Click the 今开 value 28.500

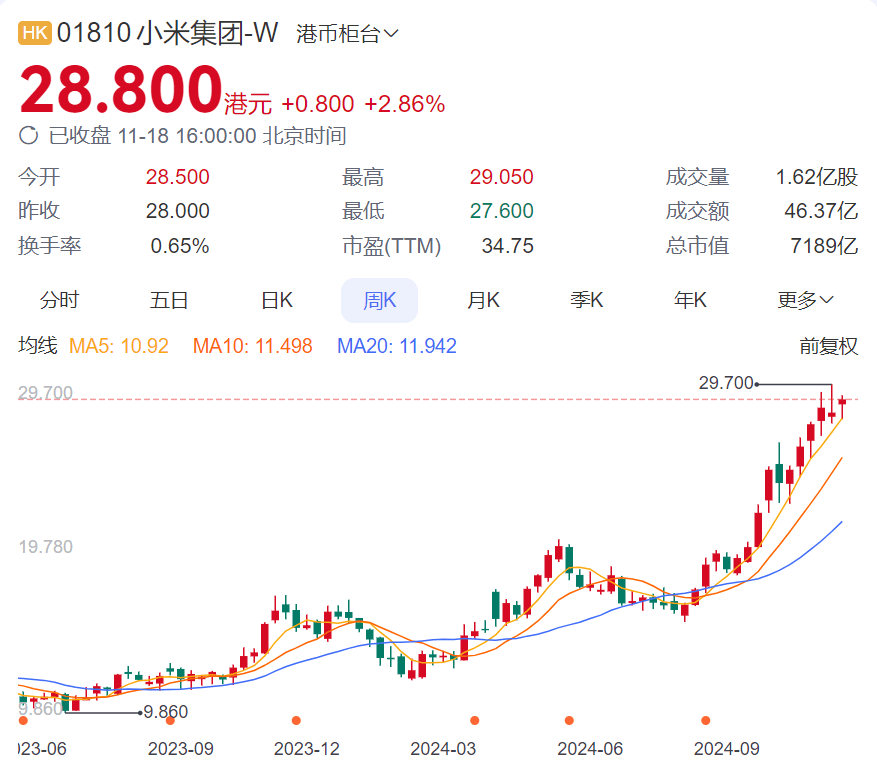177,177
